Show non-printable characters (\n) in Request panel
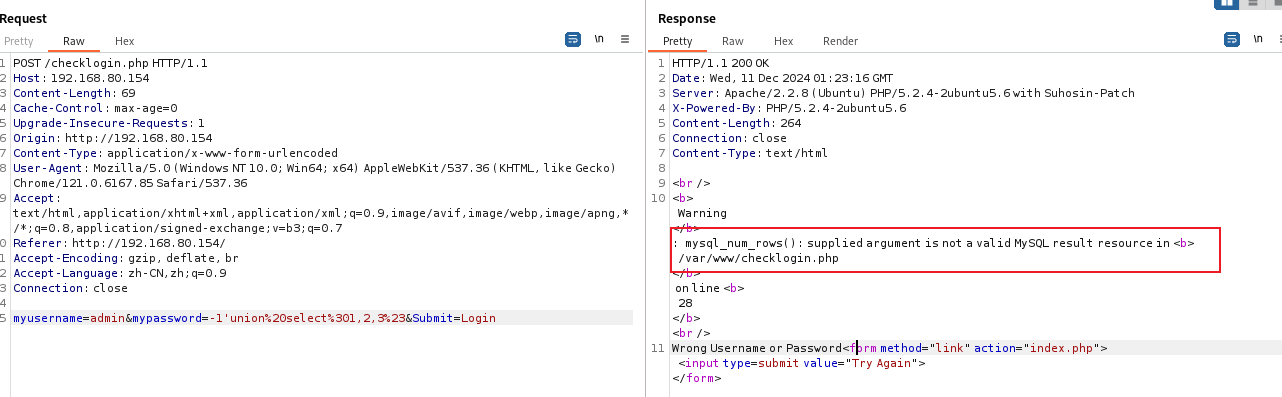 (x=599, y=39)
